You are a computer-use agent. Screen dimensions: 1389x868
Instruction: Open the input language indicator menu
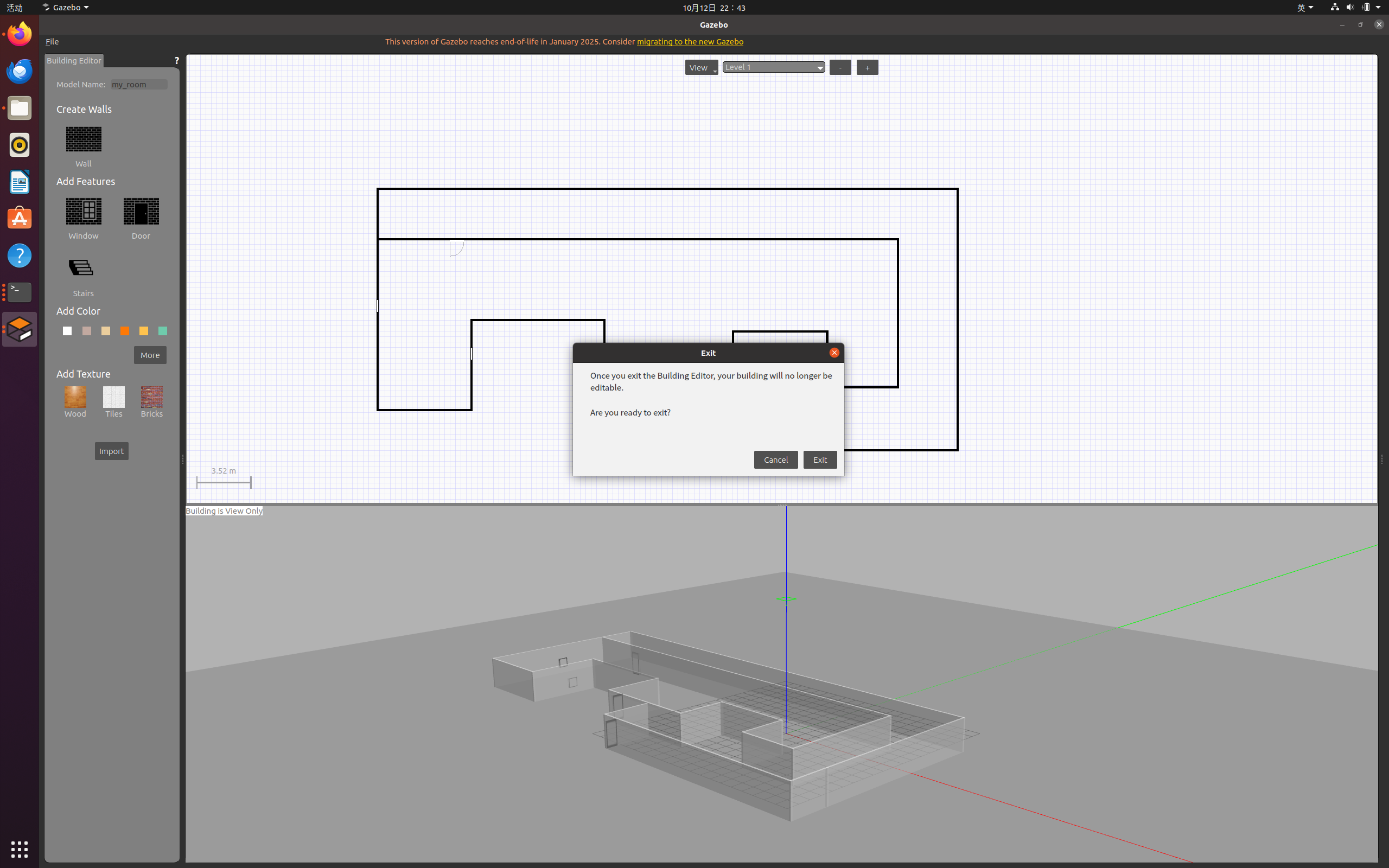point(1304,8)
